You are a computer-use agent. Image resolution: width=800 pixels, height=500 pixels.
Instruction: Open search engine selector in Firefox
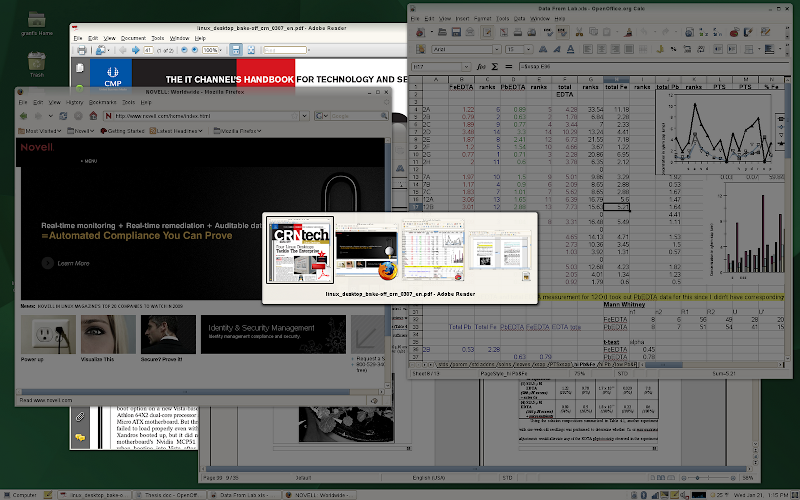[x=321, y=116]
